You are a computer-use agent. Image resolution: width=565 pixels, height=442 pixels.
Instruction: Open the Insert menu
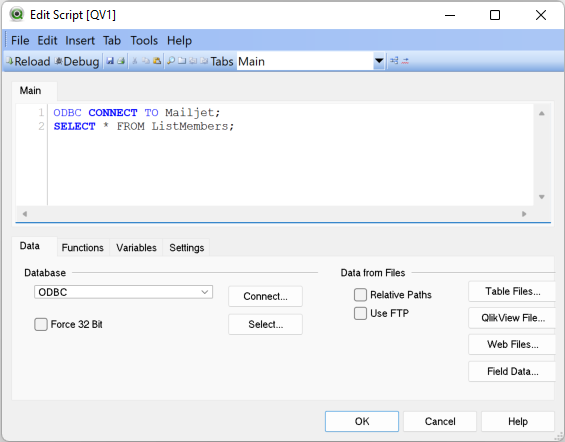point(80,40)
